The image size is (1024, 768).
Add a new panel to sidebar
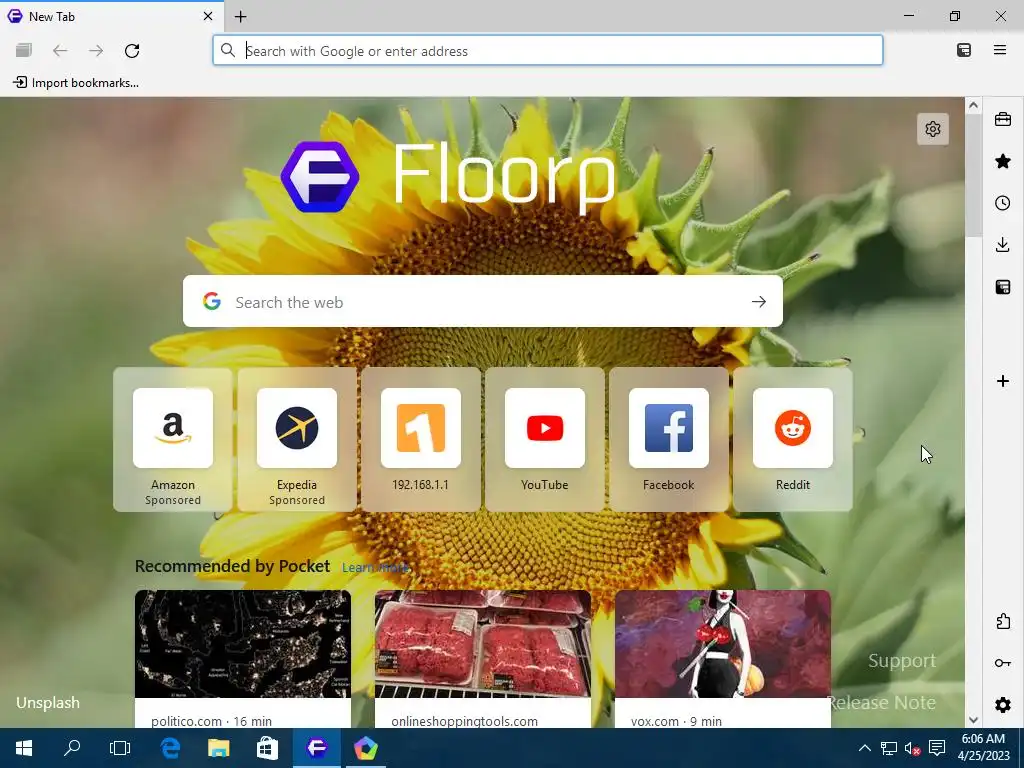pos(1003,381)
